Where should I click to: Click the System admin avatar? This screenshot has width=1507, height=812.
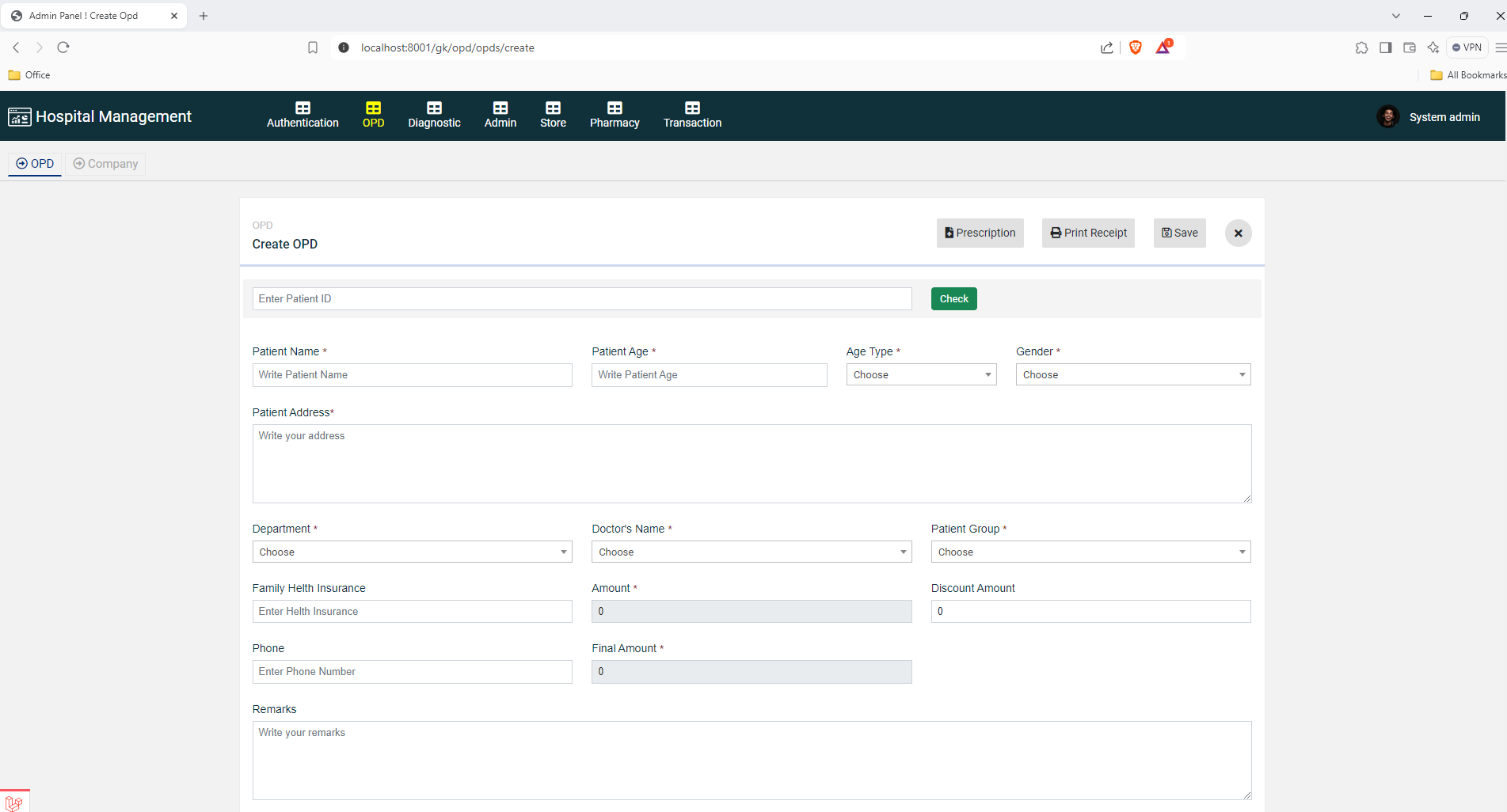tap(1387, 116)
